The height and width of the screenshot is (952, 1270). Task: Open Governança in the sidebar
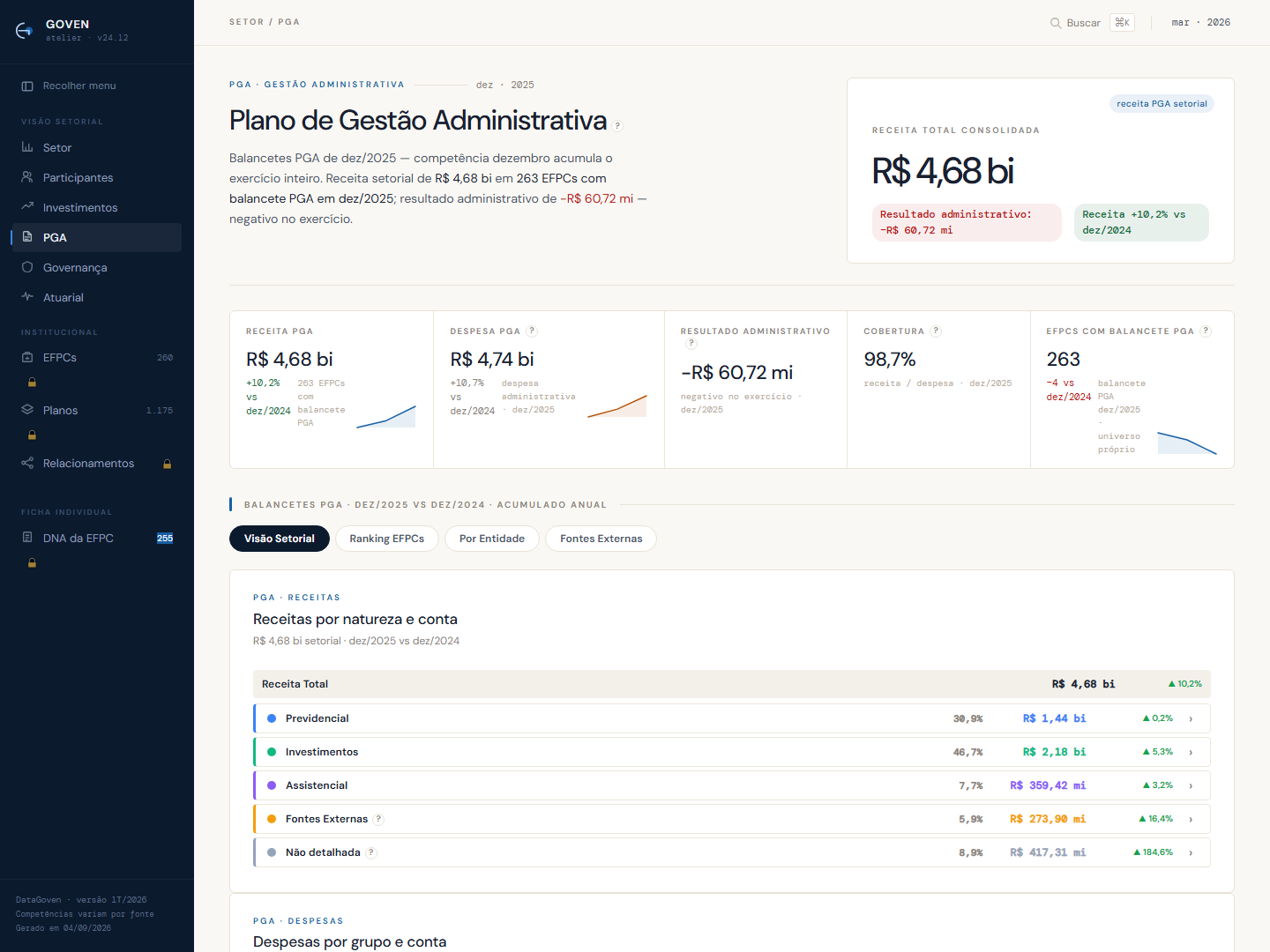coord(96,267)
